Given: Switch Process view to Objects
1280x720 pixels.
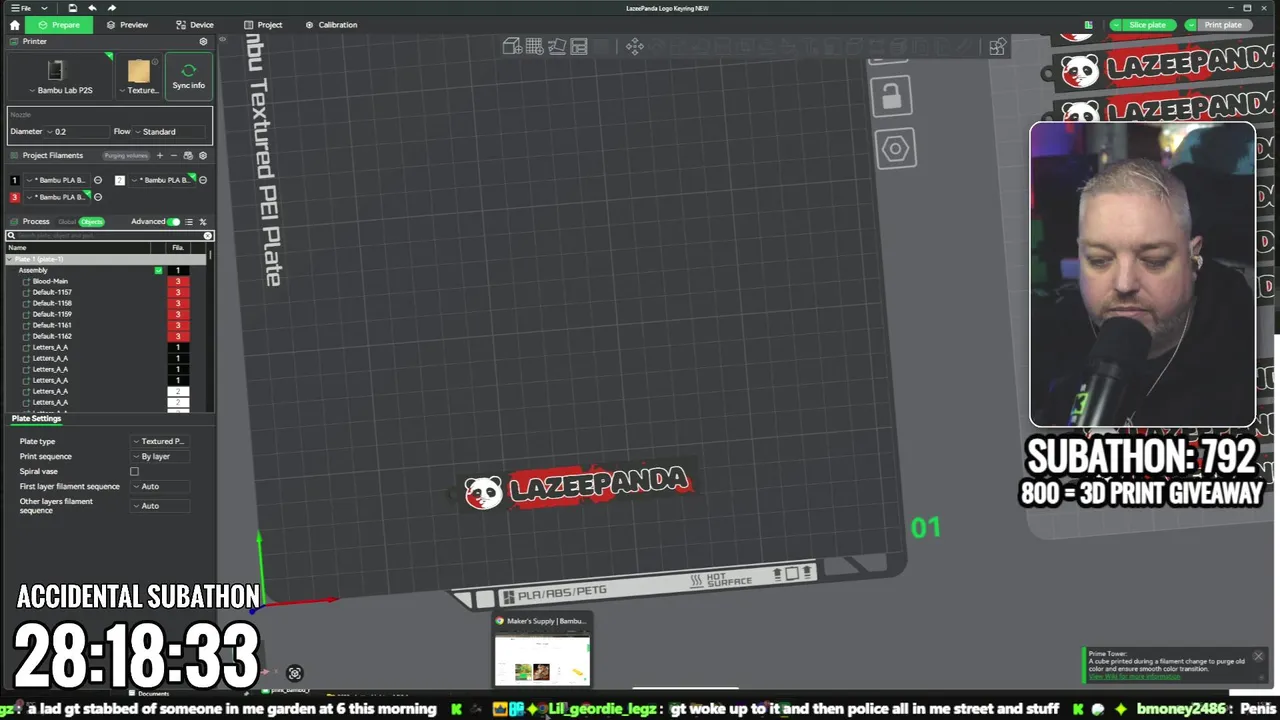Looking at the screenshot, I should point(92,222).
